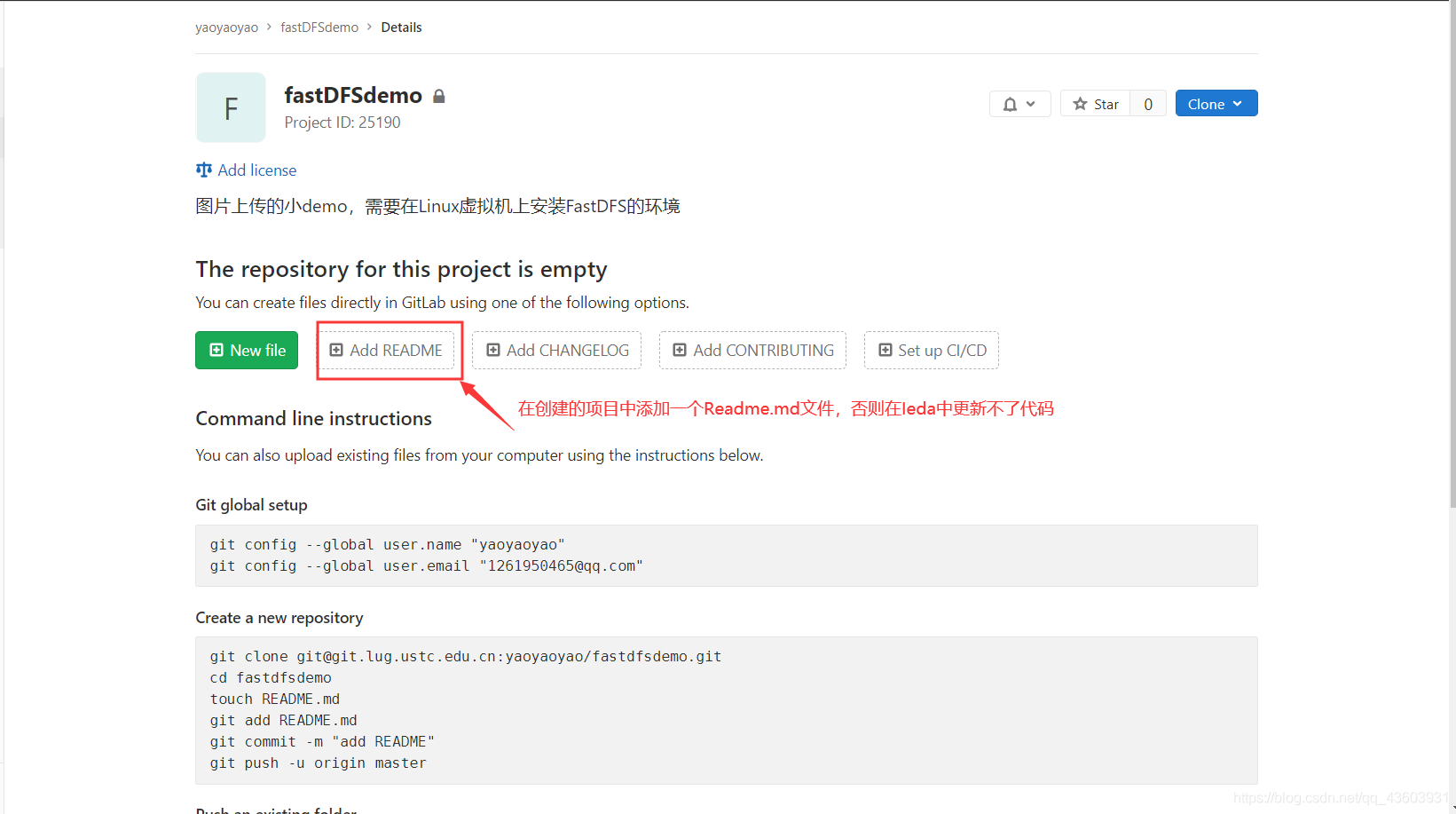Click Add CONTRIBUTING button
1456x814 pixels.
click(752, 350)
